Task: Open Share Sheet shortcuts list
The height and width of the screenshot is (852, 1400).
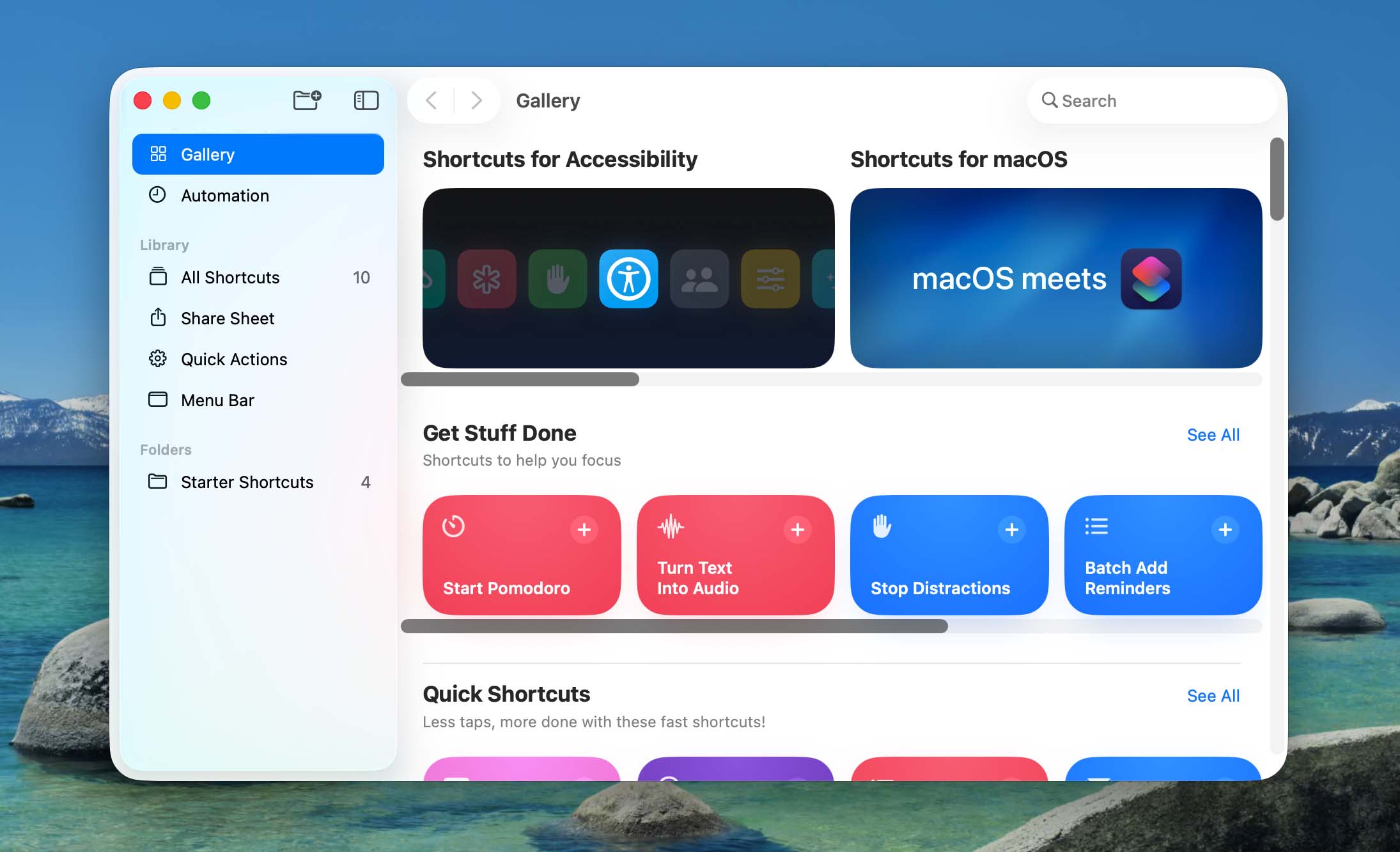Action: coord(258,318)
